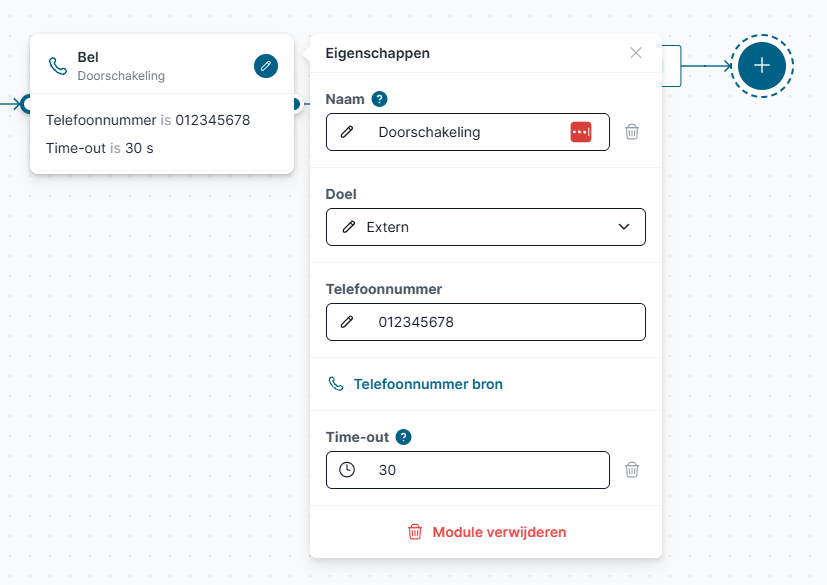Click Module verwijderen button
Viewport: 827px width, 585px height.
click(486, 532)
